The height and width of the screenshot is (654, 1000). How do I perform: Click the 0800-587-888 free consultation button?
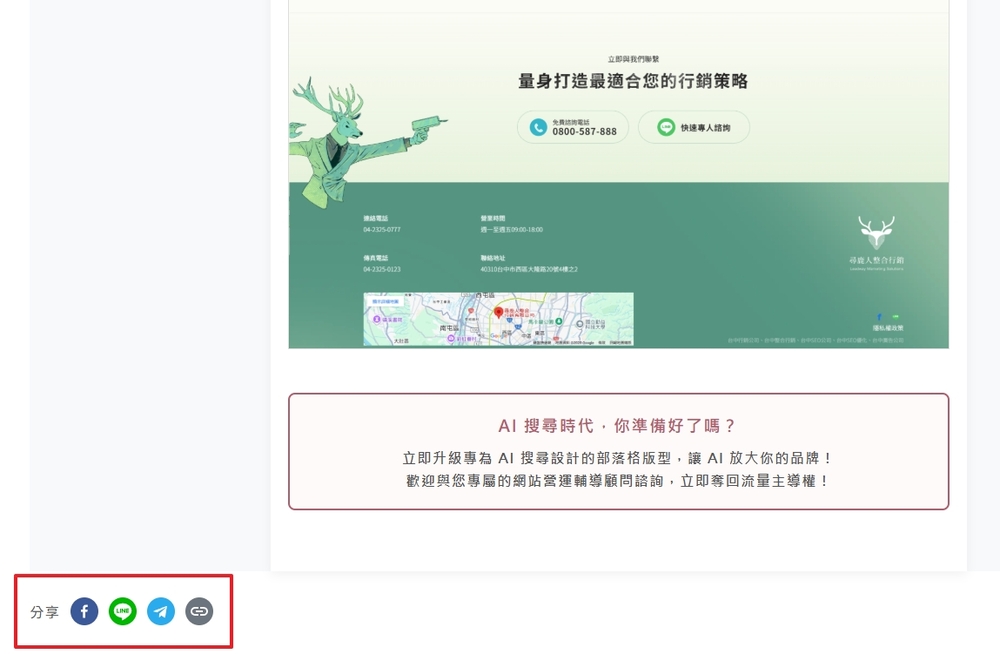coord(573,127)
